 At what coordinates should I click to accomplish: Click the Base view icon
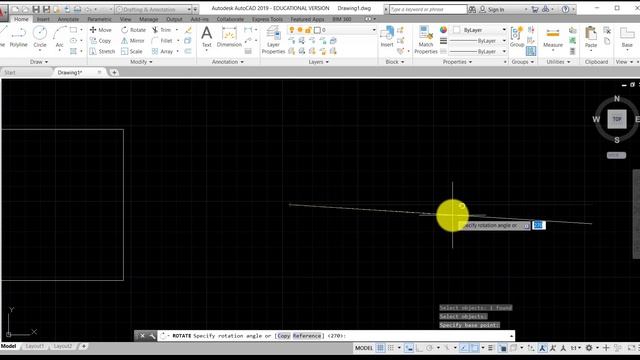627,37
